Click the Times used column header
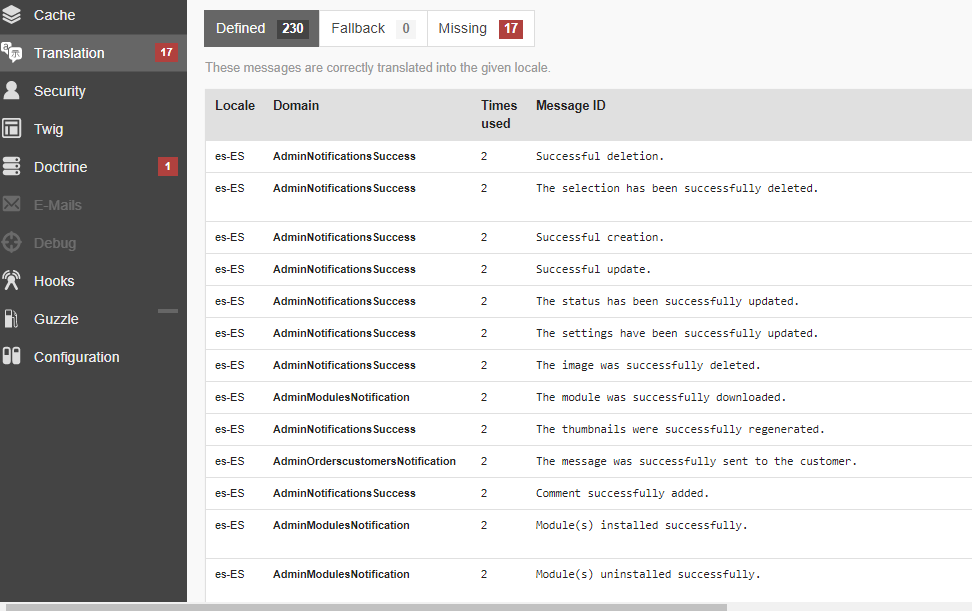Screen dimensions: 972x611 click(x=498, y=114)
